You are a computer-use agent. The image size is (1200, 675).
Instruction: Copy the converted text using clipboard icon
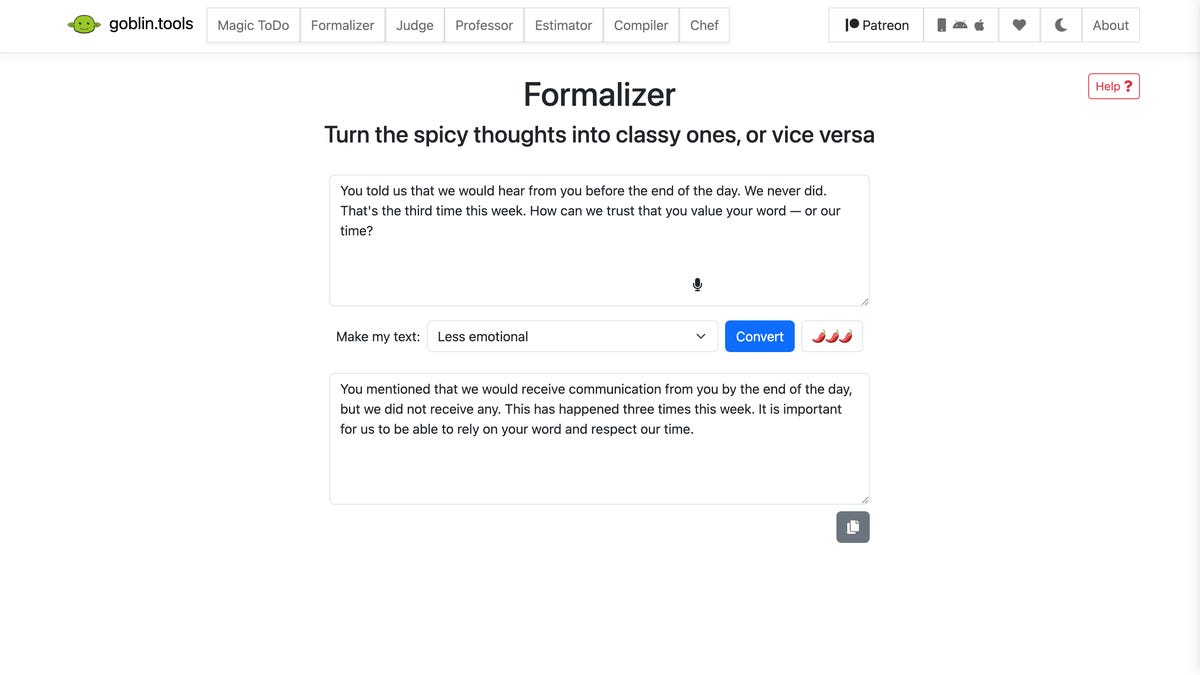[853, 527]
